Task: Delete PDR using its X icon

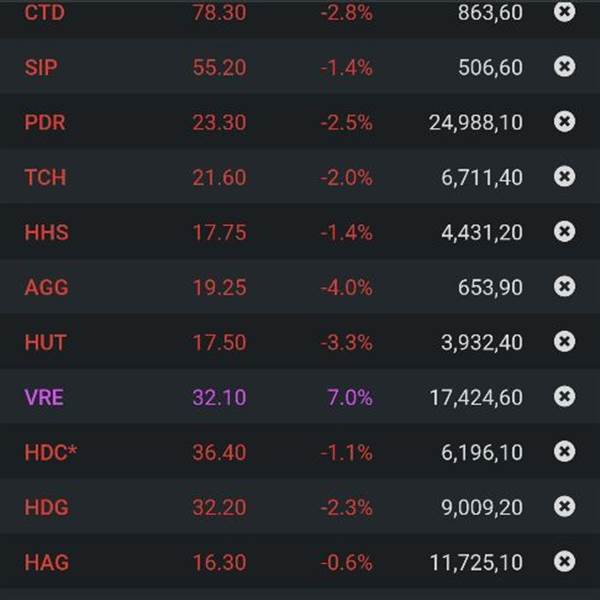Action: click(565, 122)
